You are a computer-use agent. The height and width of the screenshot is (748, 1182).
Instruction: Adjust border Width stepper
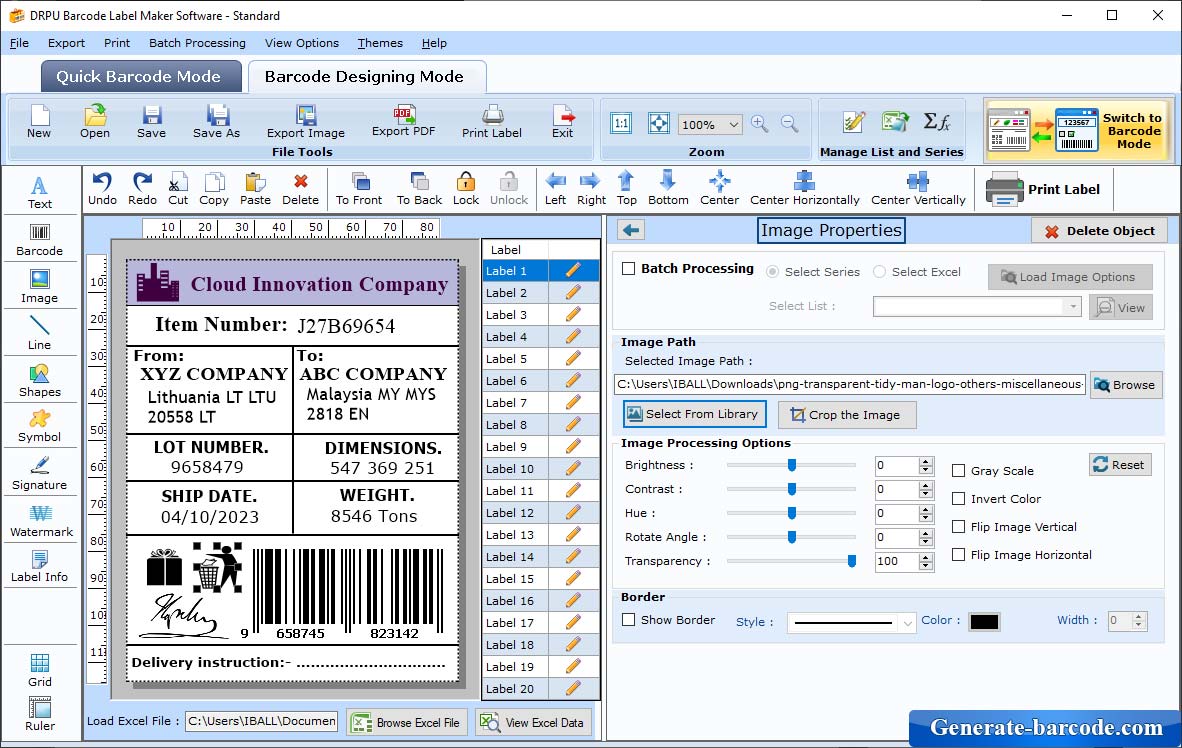(x=1139, y=621)
